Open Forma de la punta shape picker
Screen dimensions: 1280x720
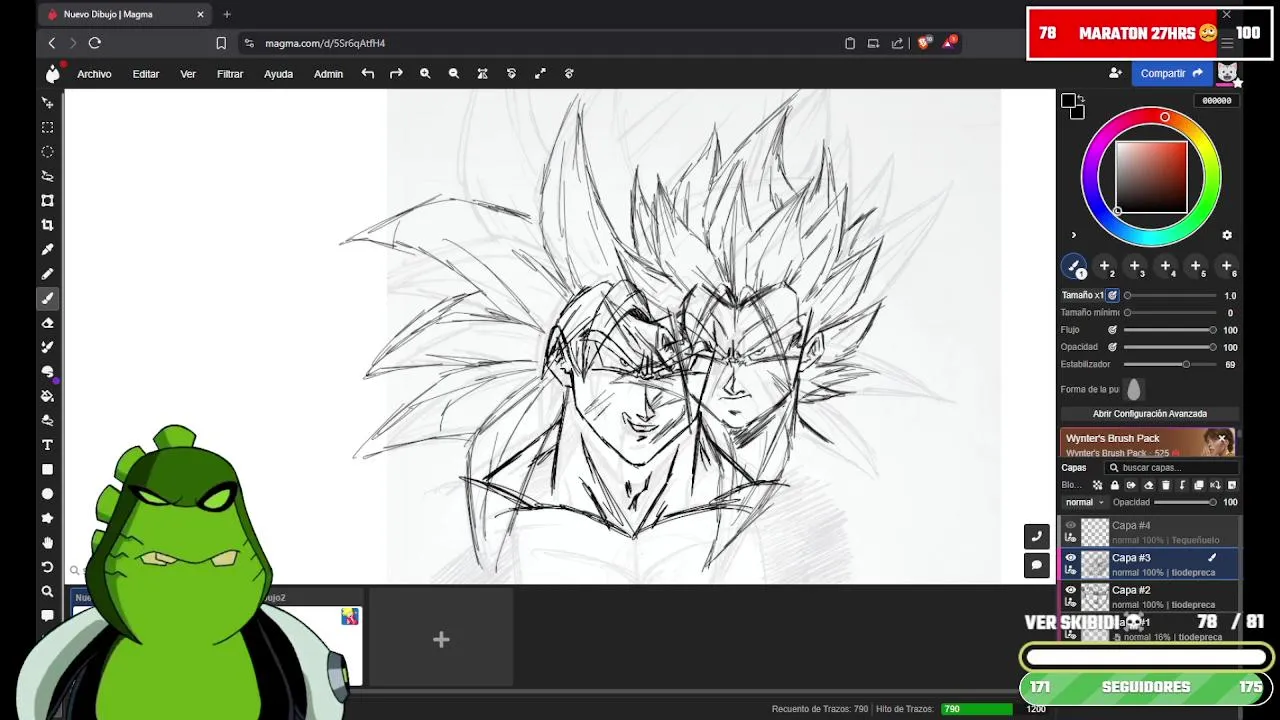coord(1133,390)
